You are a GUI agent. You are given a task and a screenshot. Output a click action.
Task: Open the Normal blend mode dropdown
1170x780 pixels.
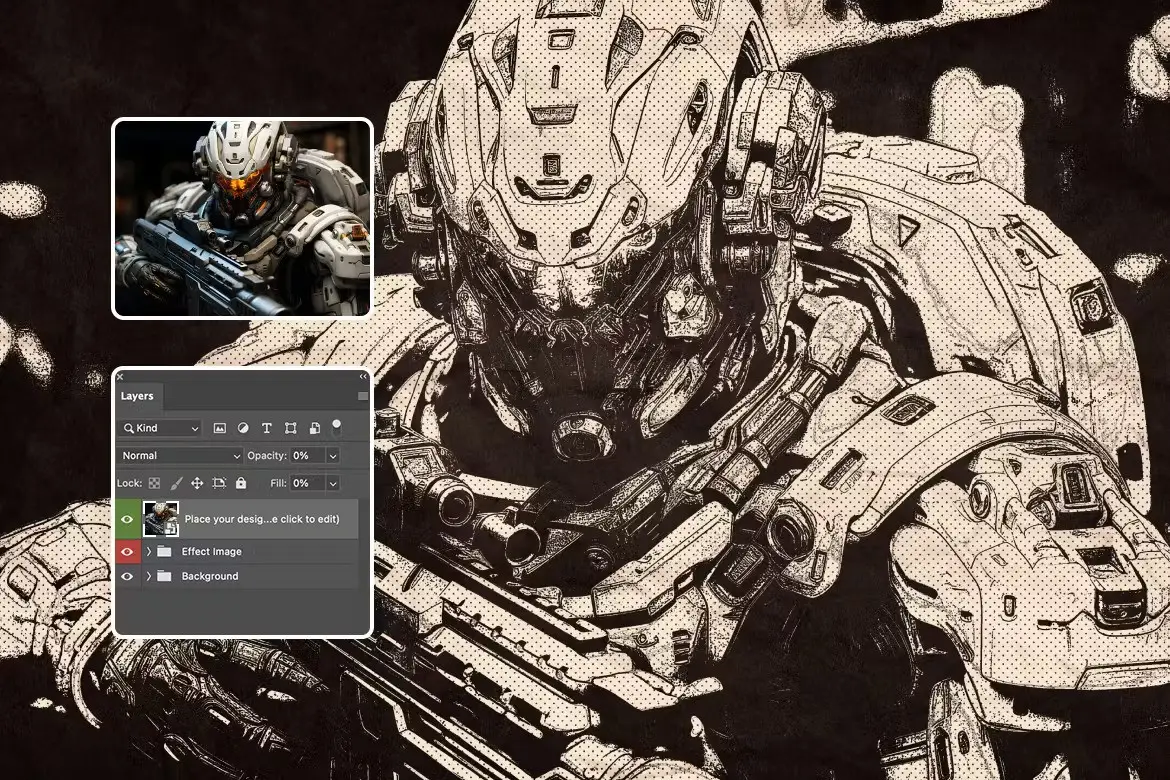(181, 455)
